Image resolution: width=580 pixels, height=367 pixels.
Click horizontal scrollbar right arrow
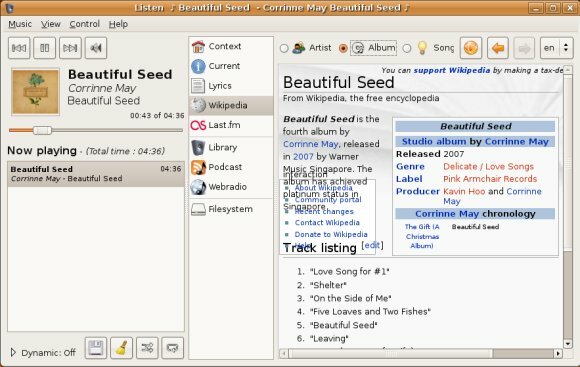[558, 354]
